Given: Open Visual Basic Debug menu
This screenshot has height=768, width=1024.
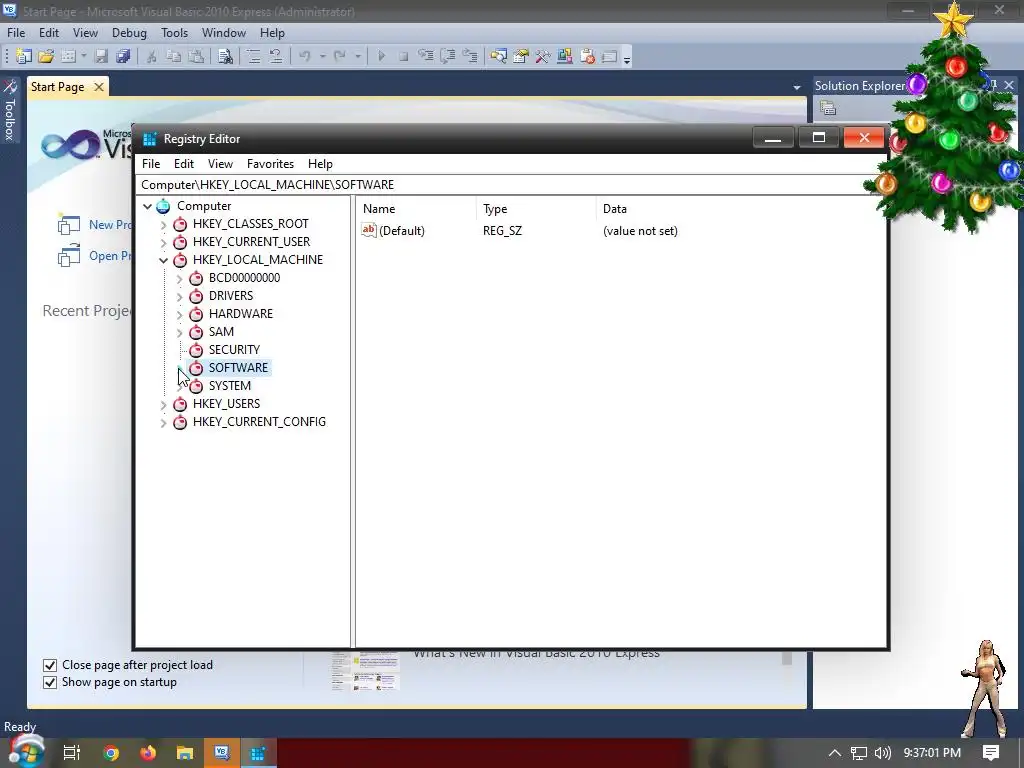Looking at the screenshot, I should tap(129, 33).
